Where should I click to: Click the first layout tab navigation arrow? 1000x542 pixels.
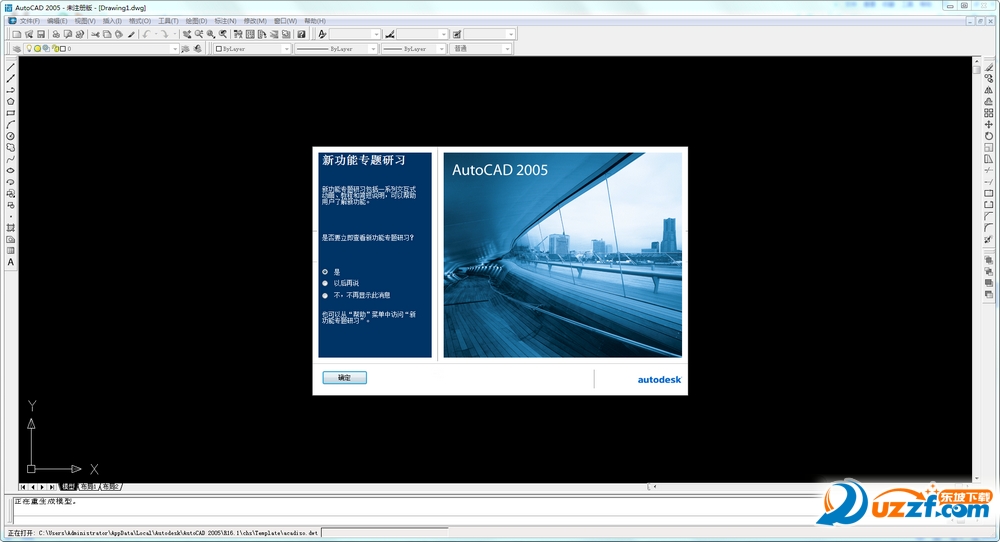[23, 487]
